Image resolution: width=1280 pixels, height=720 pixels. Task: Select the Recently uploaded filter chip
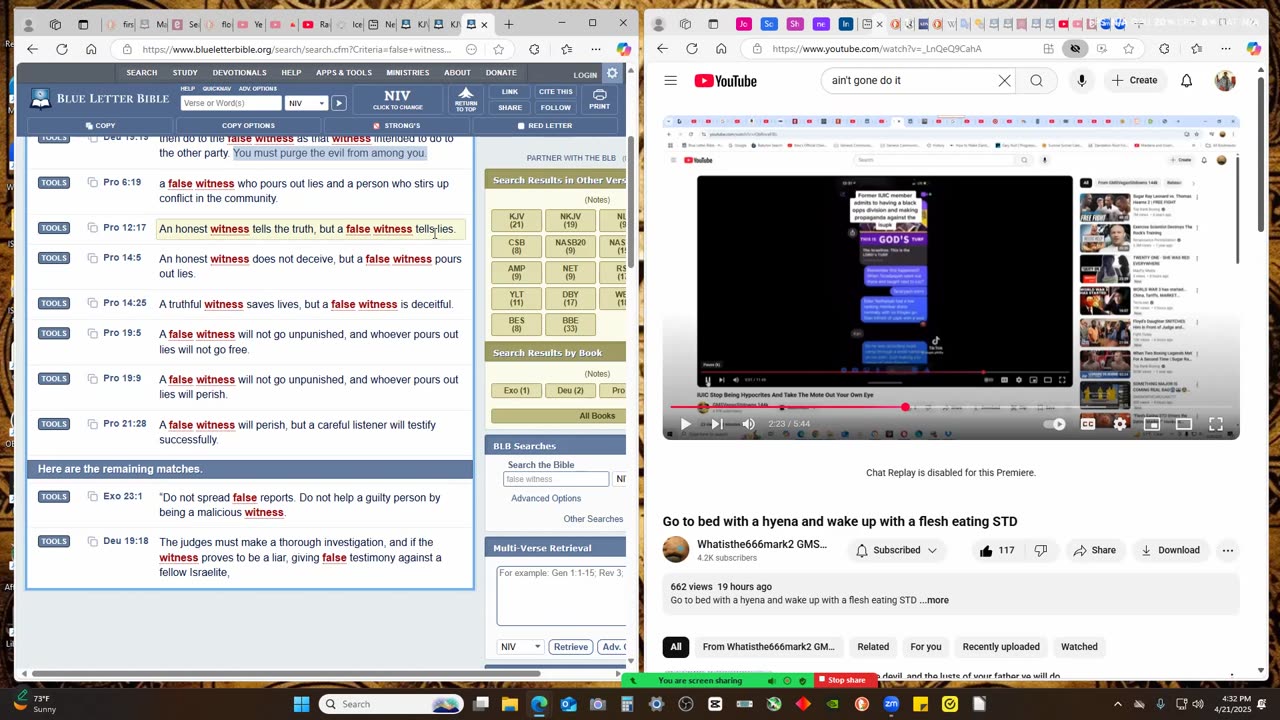tap(1001, 647)
